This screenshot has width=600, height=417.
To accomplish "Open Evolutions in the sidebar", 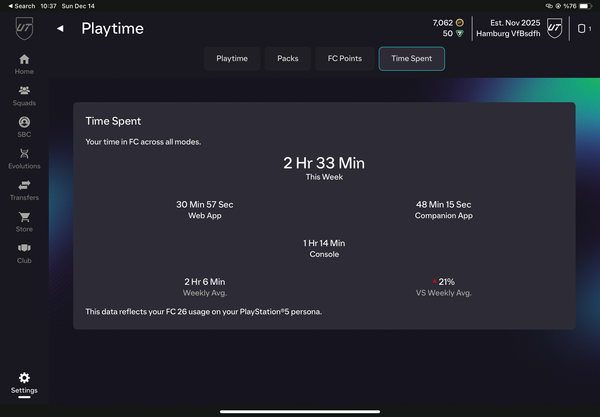I will click(24, 158).
